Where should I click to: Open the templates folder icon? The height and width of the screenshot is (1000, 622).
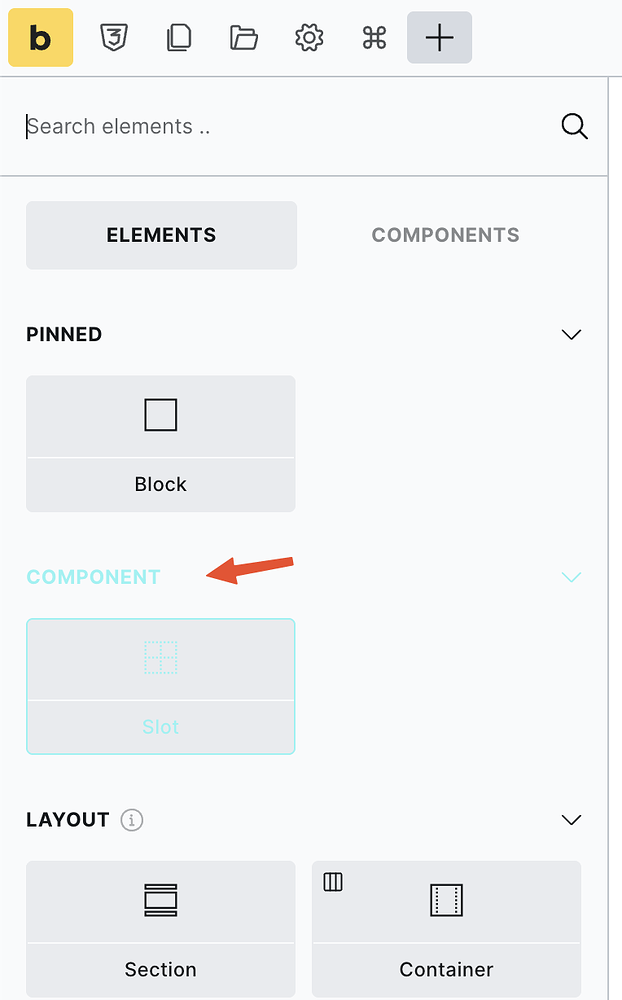pos(244,37)
